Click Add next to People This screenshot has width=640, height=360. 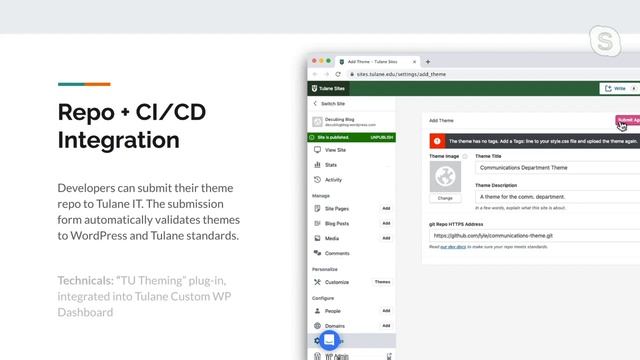(x=386, y=311)
